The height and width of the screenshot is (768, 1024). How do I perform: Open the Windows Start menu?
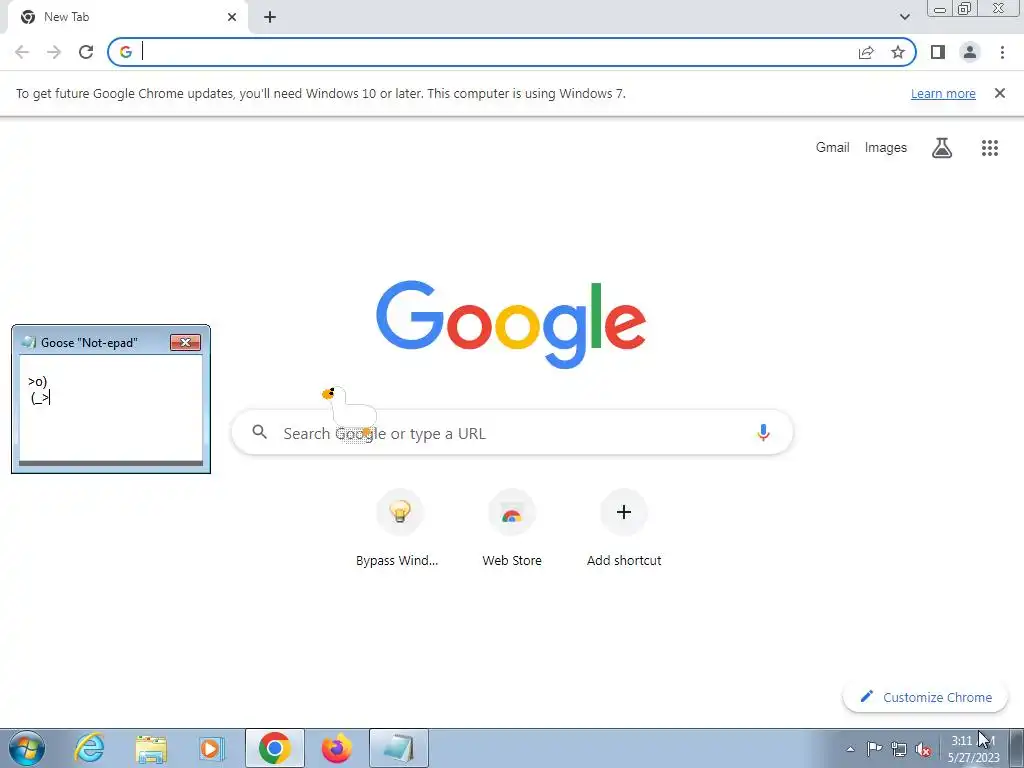coord(27,748)
